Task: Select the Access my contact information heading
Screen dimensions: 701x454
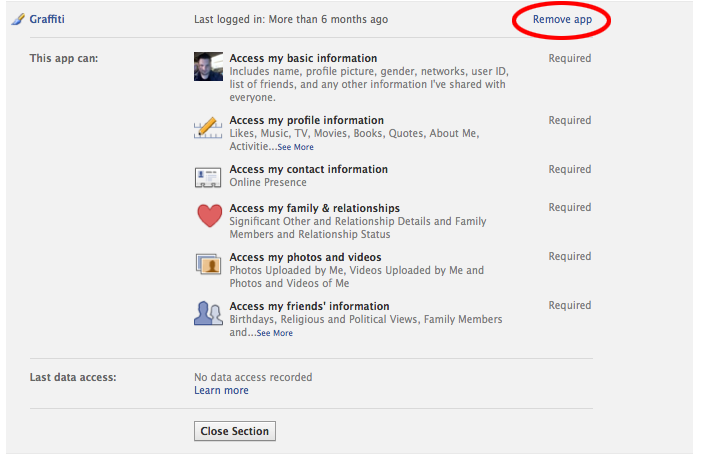Action: coord(308,169)
